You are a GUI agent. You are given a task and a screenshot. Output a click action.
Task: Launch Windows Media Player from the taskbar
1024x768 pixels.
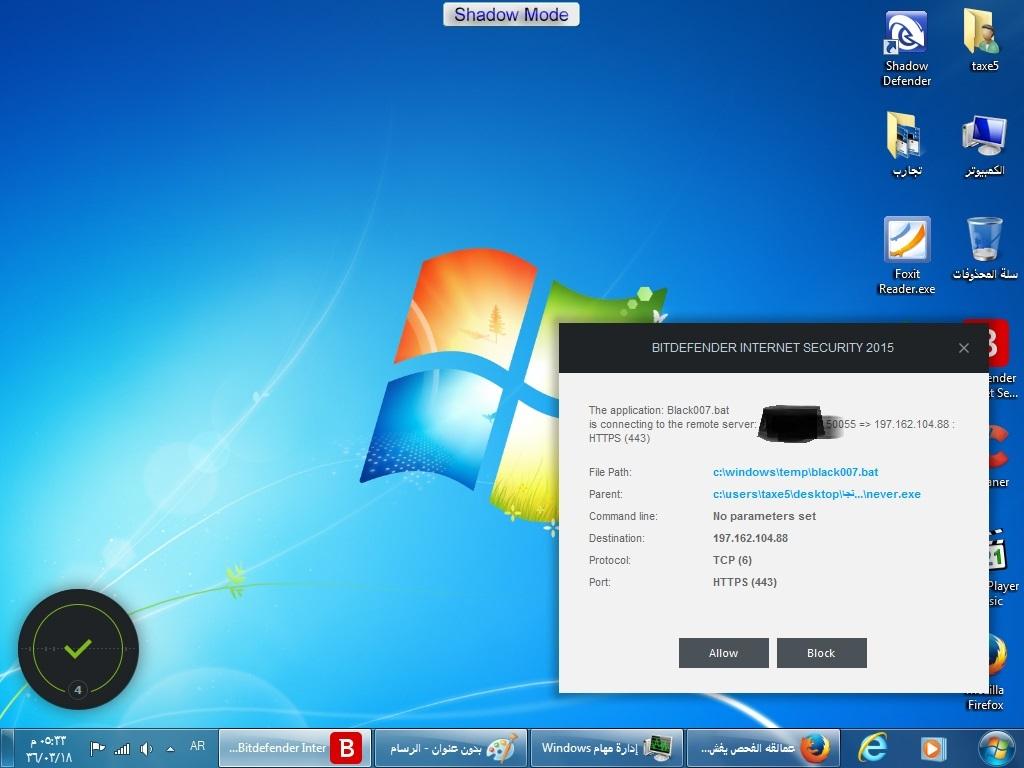933,748
